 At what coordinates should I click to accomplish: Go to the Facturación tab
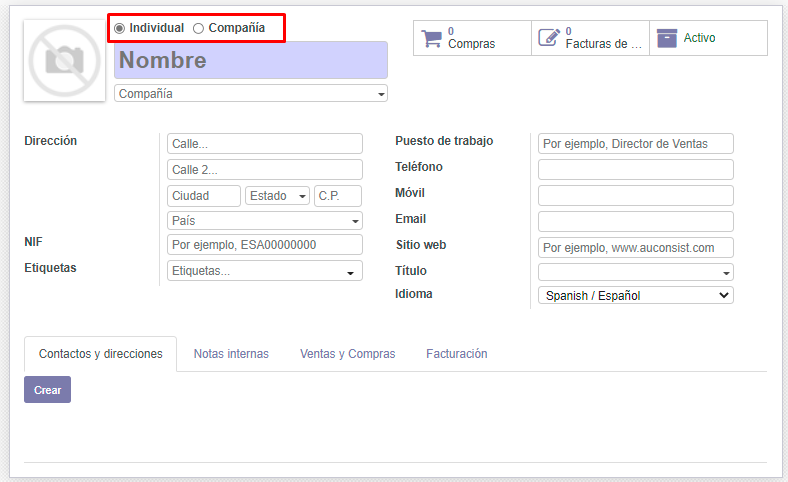coord(456,354)
